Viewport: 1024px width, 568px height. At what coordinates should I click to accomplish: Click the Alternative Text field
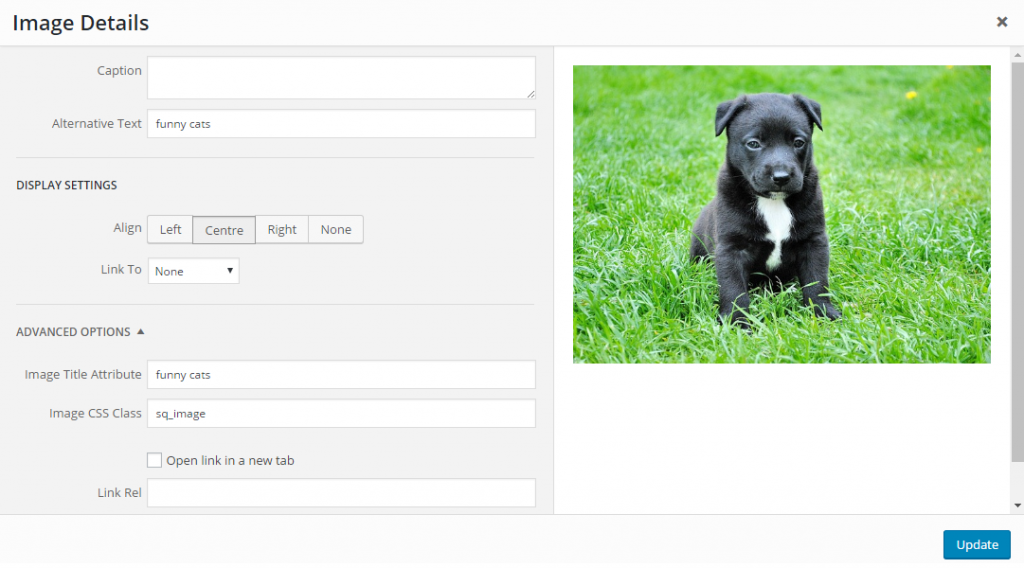[340, 124]
